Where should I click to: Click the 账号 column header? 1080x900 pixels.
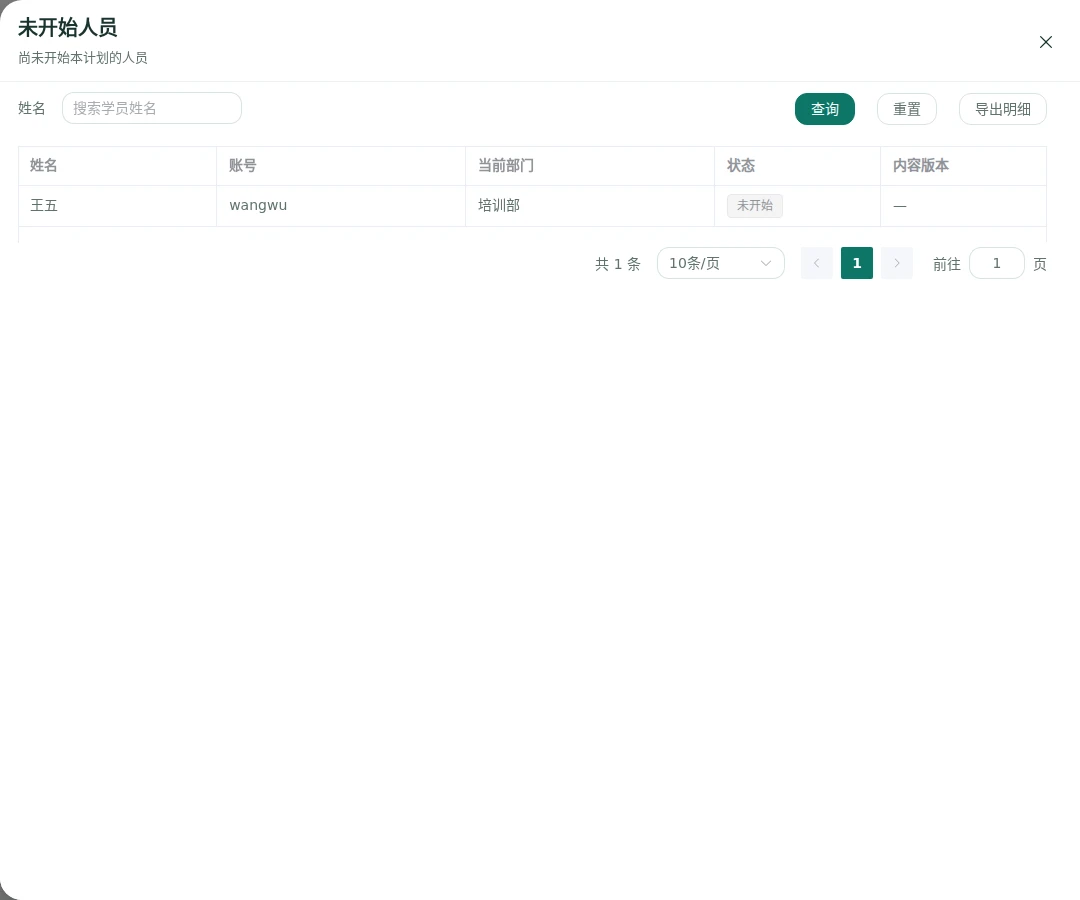click(x=341, y=165)
